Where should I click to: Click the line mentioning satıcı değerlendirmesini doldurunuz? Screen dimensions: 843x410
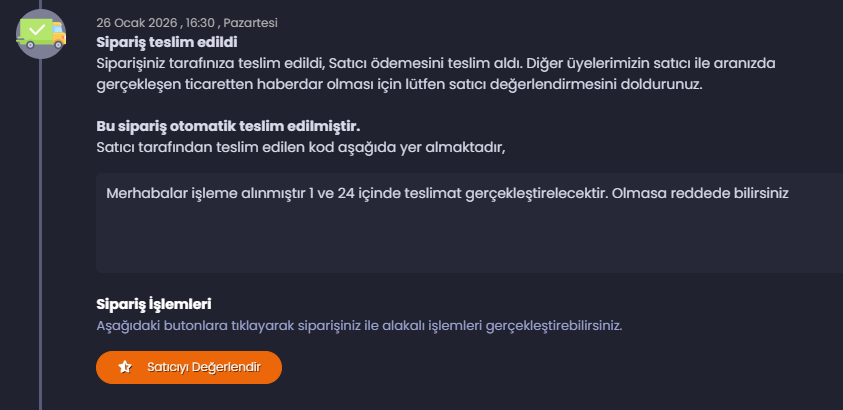pos(399,85)
